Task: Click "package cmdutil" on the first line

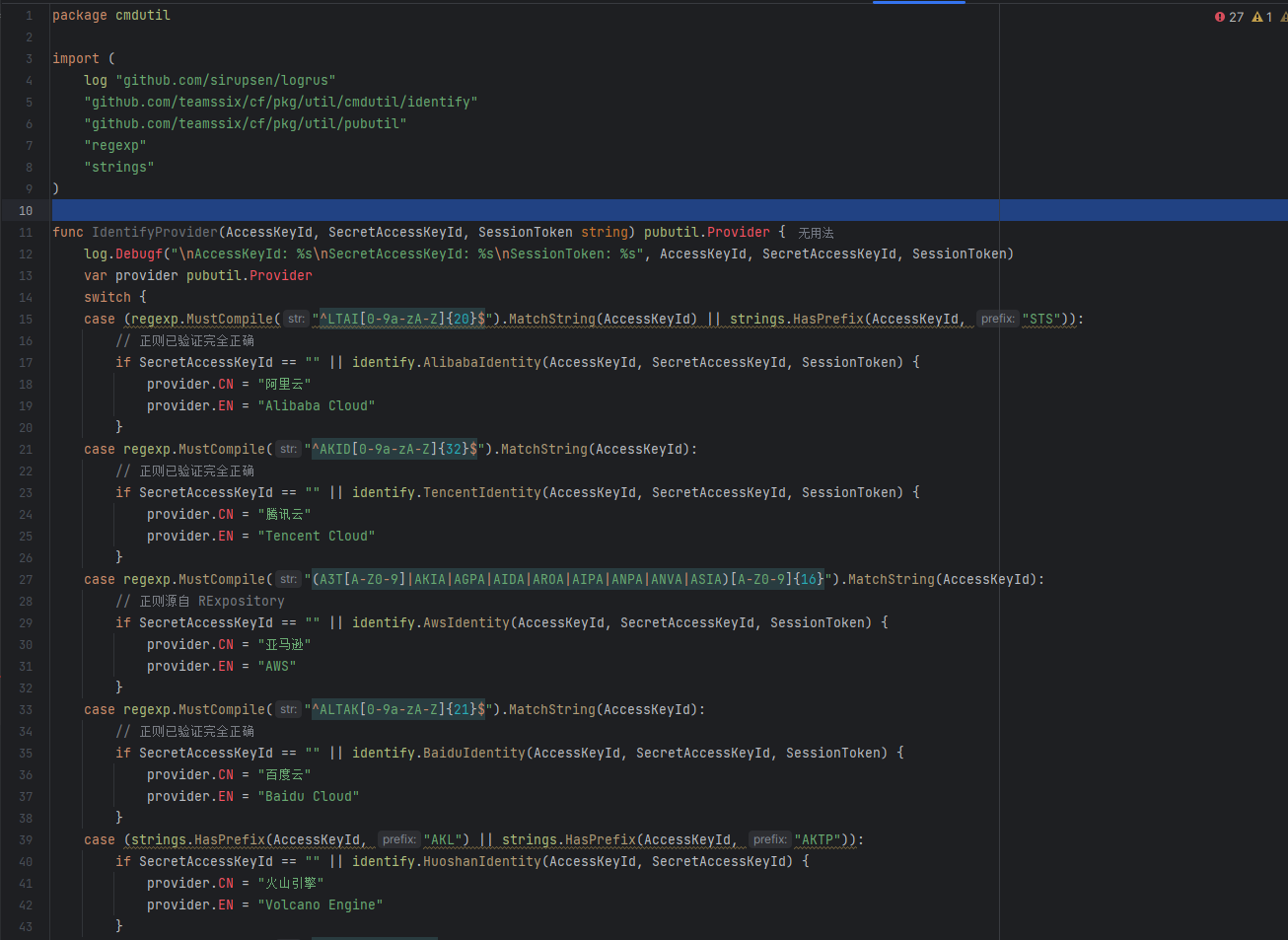Action: click(111, 15)
